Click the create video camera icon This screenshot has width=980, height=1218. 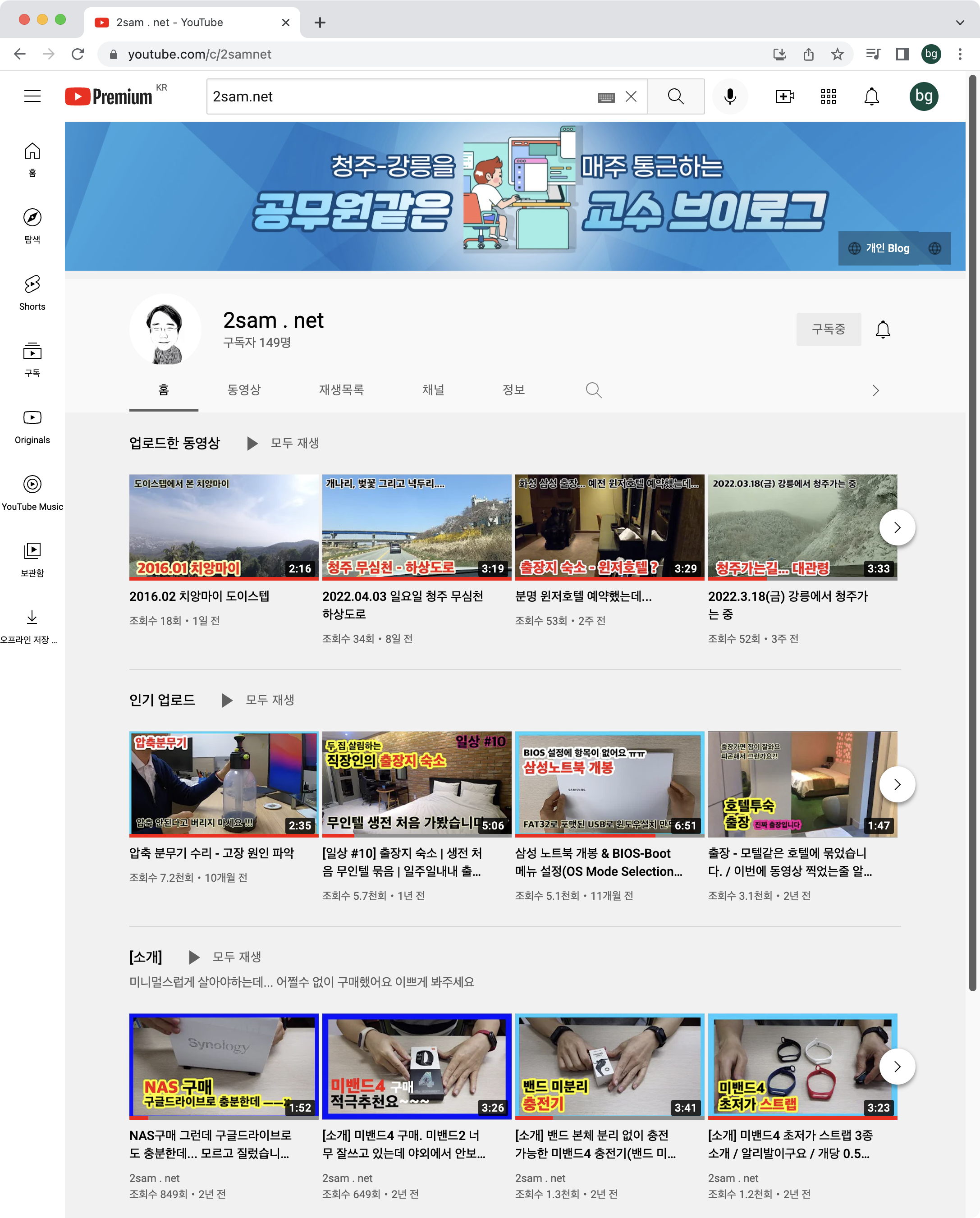coord(784,96)
